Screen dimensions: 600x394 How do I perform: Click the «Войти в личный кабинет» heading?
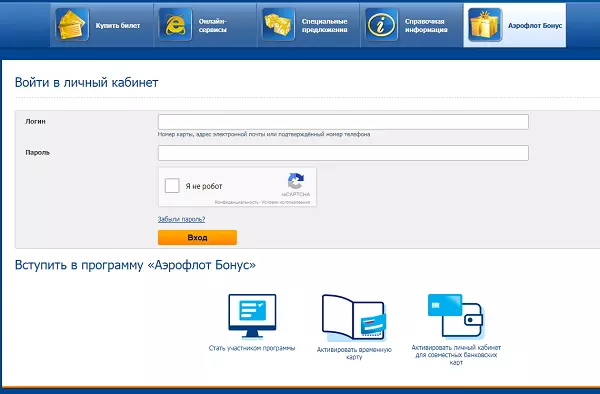pyautogui.click(x=86, y=83)
